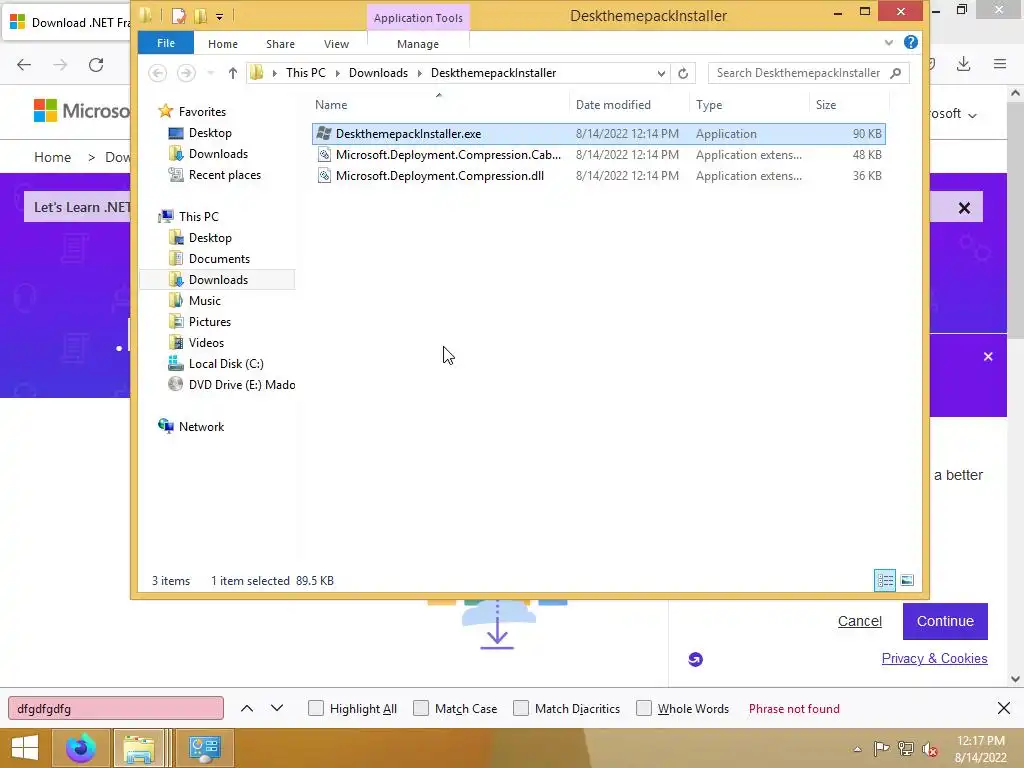Image resolution: width=1024 pixels, height=768 pixels.
Task: Open File Explorer taskbar icon
Action: 139,748
